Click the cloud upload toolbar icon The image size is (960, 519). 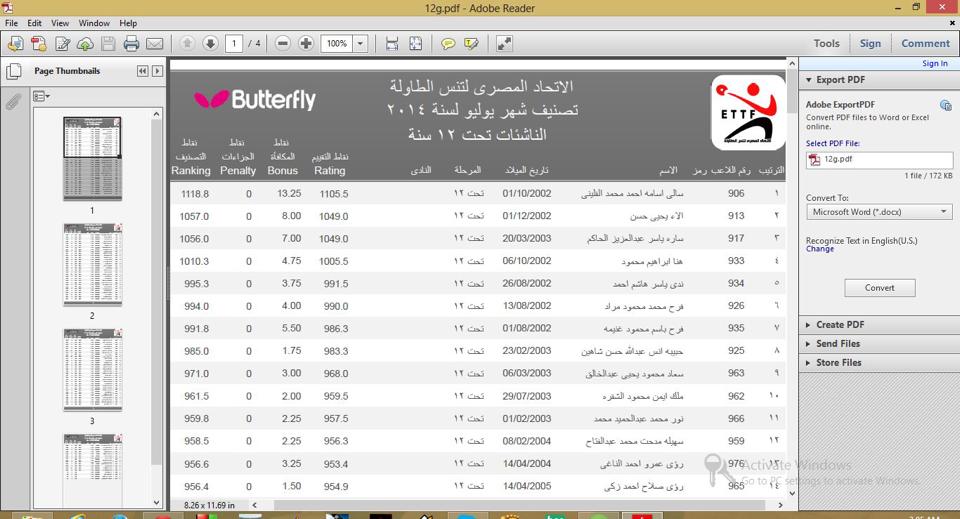85,43
